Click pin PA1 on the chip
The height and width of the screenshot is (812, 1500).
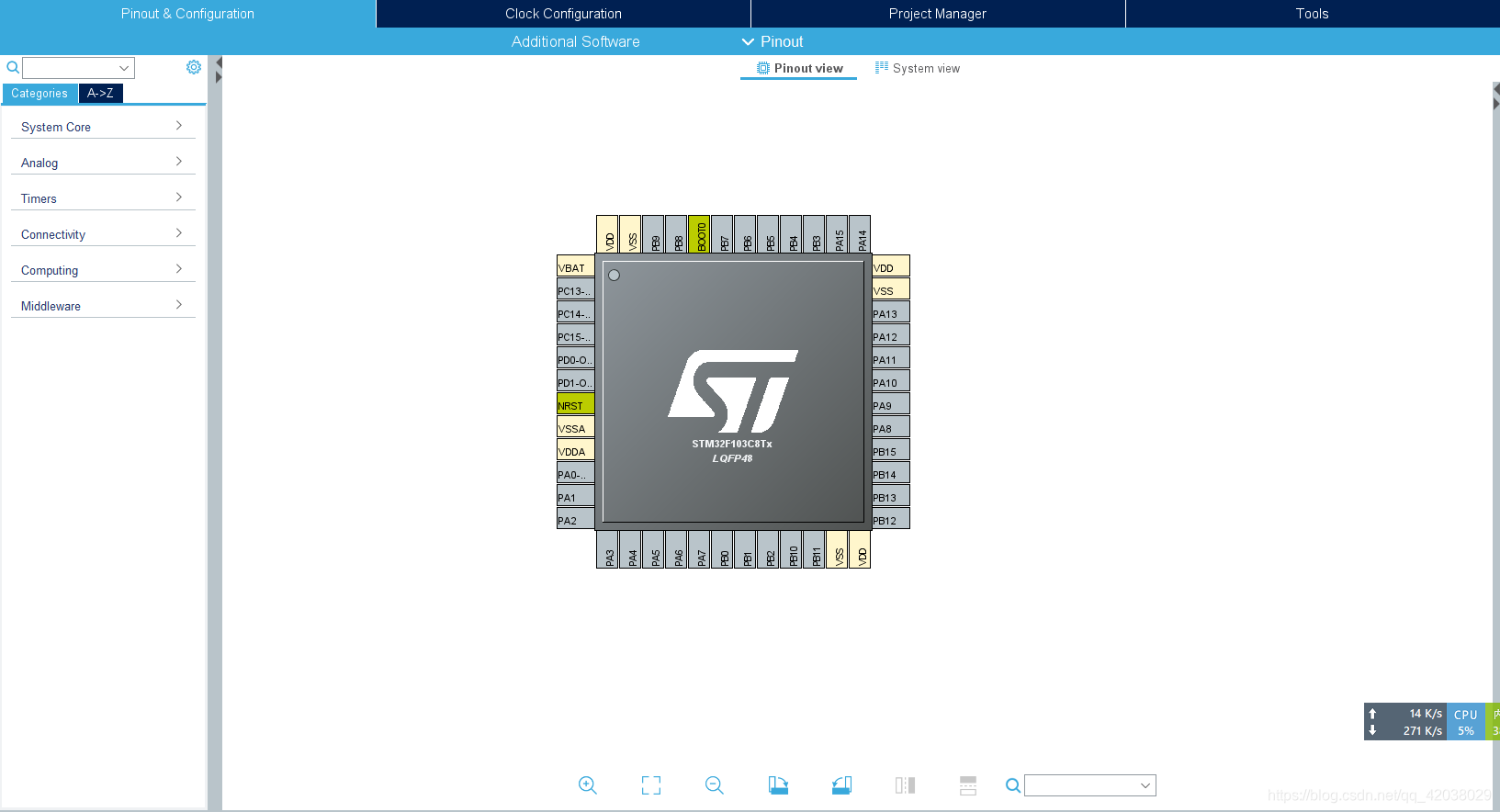(576, 496)
